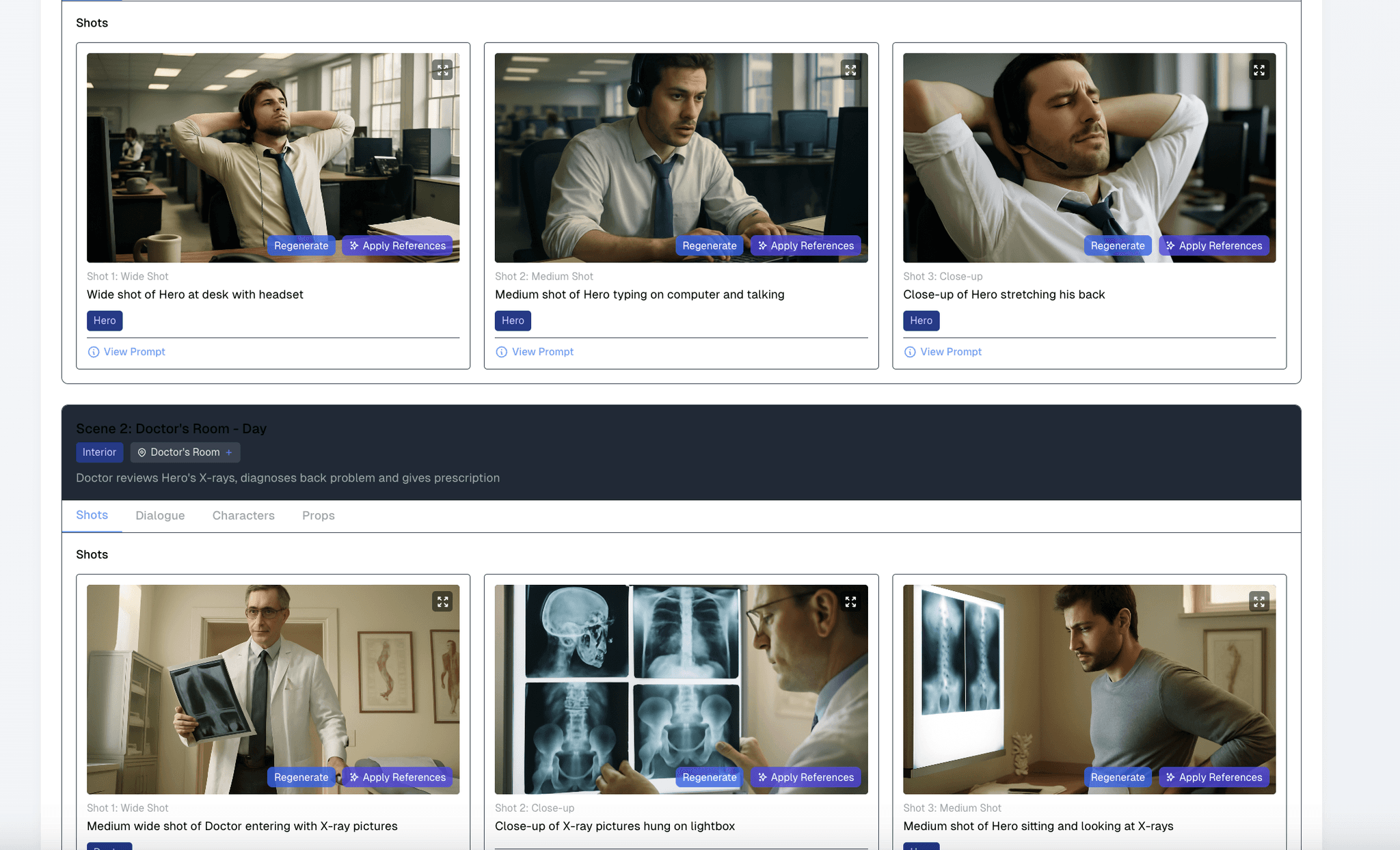Open the Props tab
This screenshot has height=850, width=1400.
point(318,515)
